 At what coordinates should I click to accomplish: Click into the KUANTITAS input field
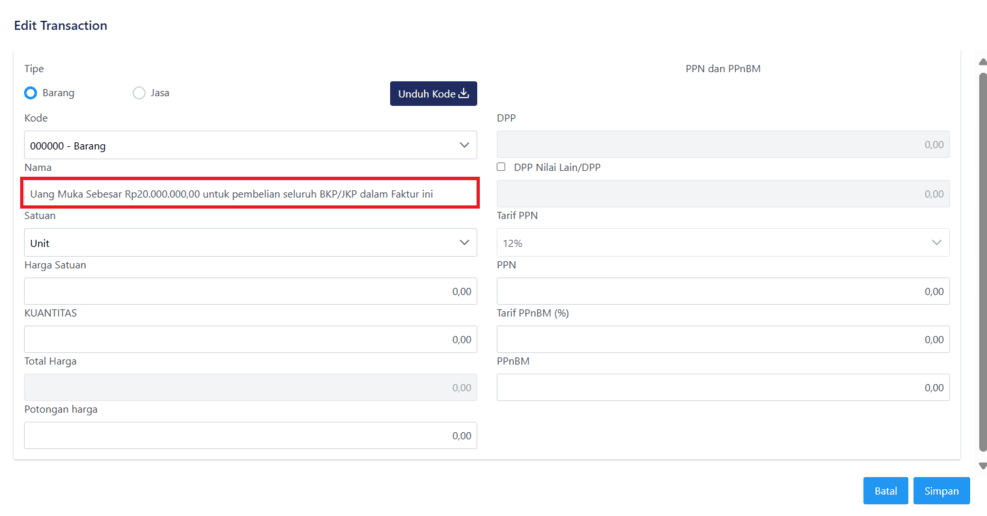point(250,340)
